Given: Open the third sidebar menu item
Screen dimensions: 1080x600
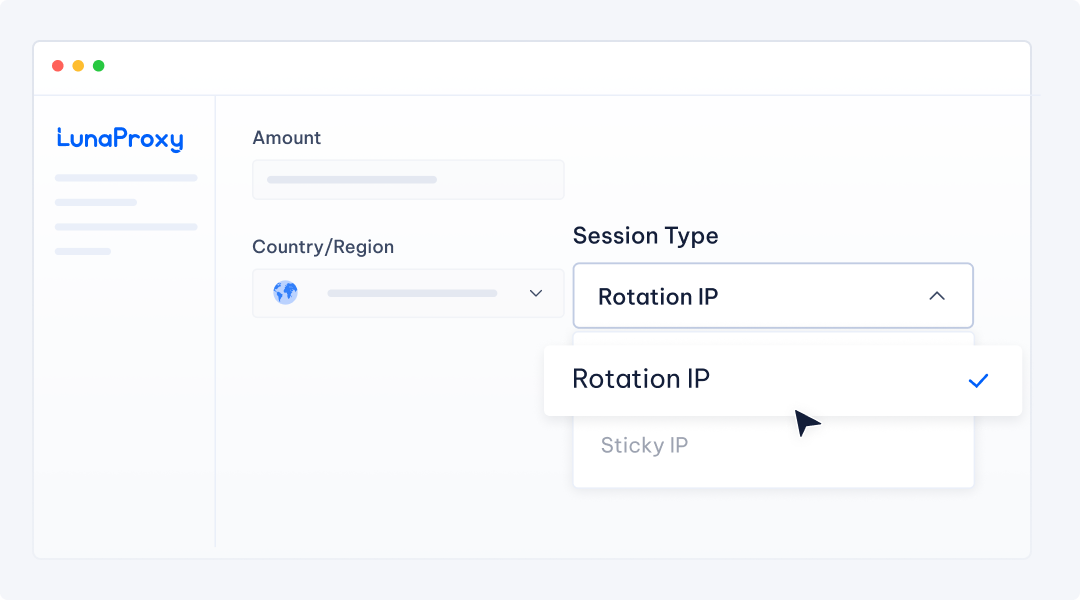Looking at the screenshot, I should click(x=126, y=227).
